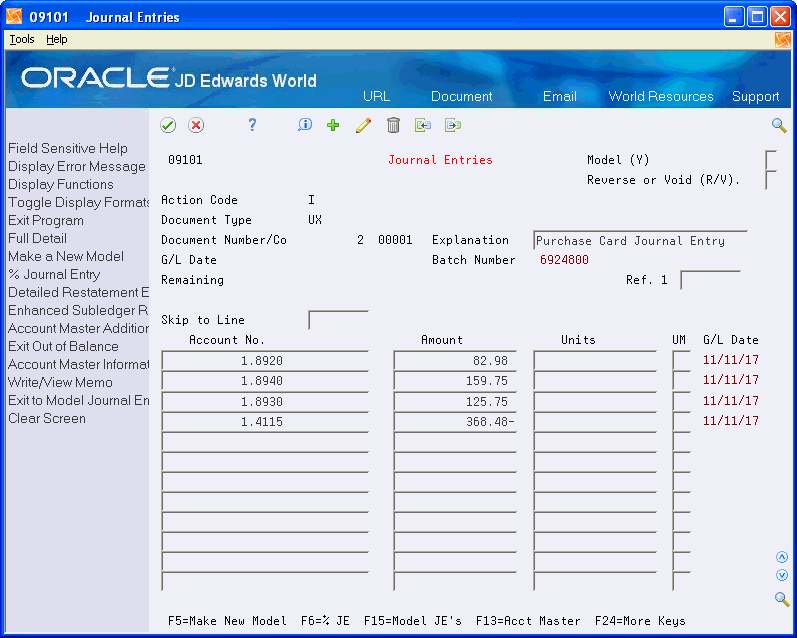
Task: Click F5=Make New Model function key
Action: point(227,621)
